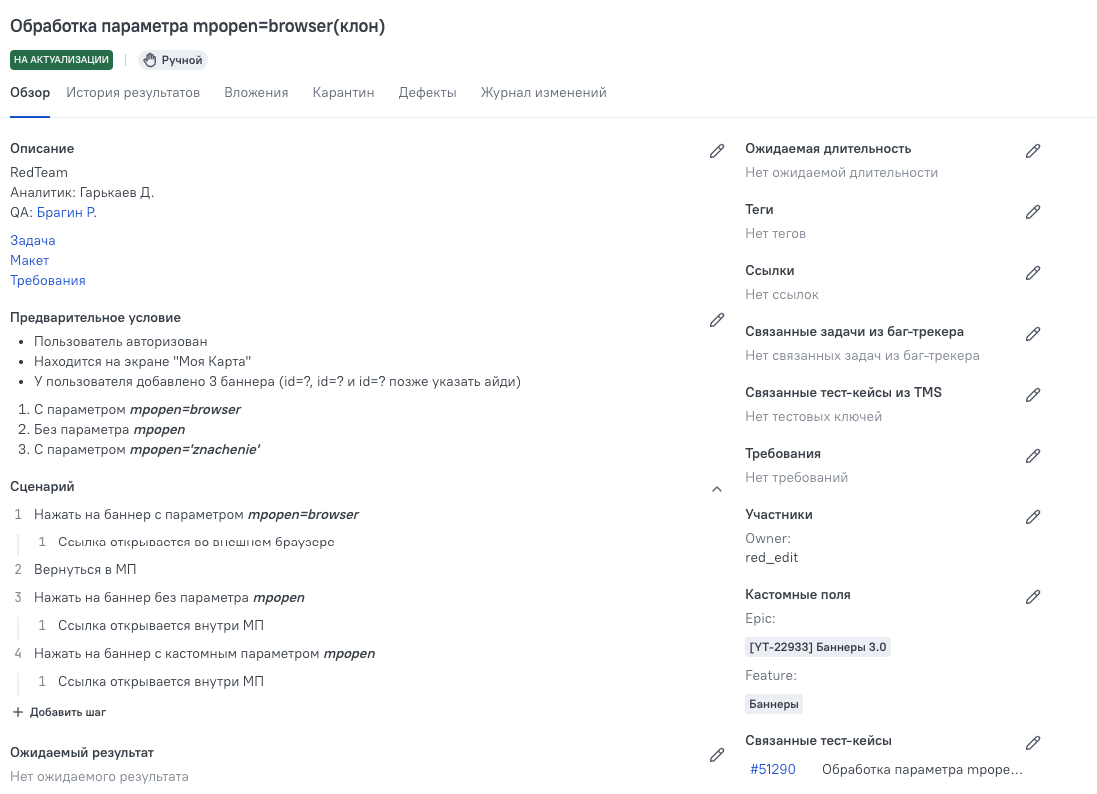Edit Кастомные поля via pencil icon

[1033, 596]
